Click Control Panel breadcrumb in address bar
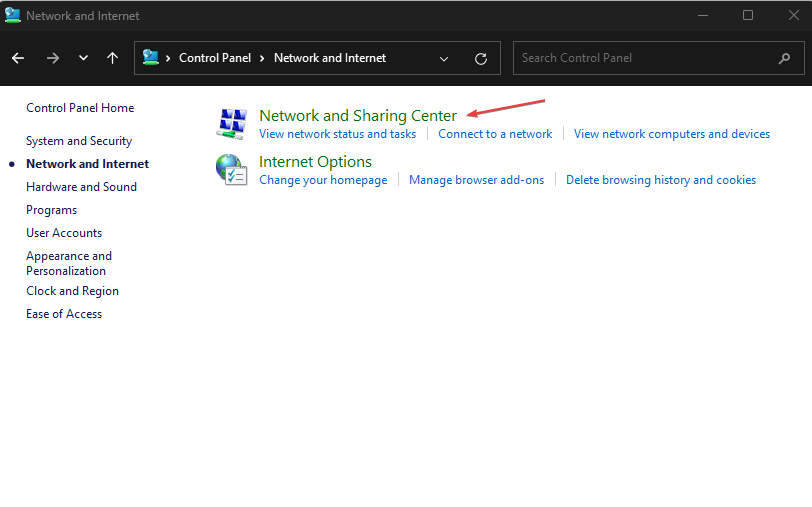The height and width of the screenshot is (507, 812). (x=215, y=58)
